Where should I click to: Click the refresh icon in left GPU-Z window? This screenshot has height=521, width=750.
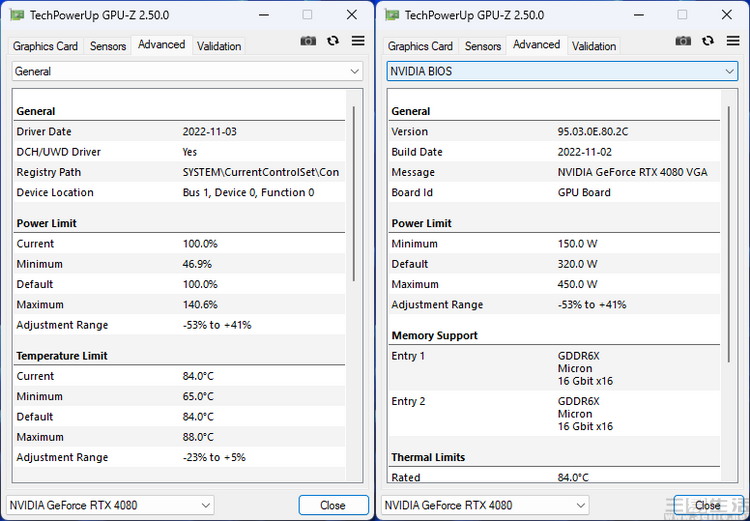tap(333, 41)
